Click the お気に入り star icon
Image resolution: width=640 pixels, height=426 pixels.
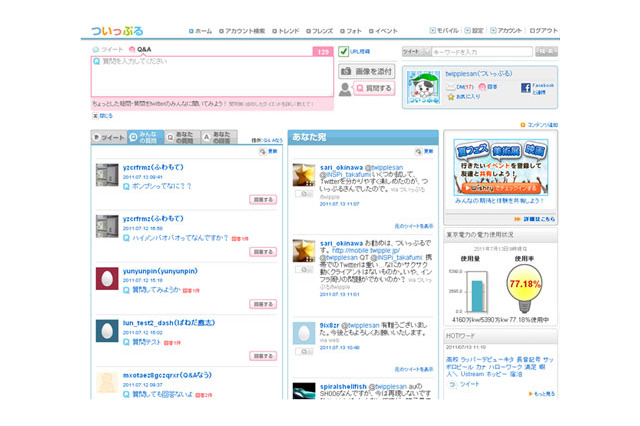451,97
